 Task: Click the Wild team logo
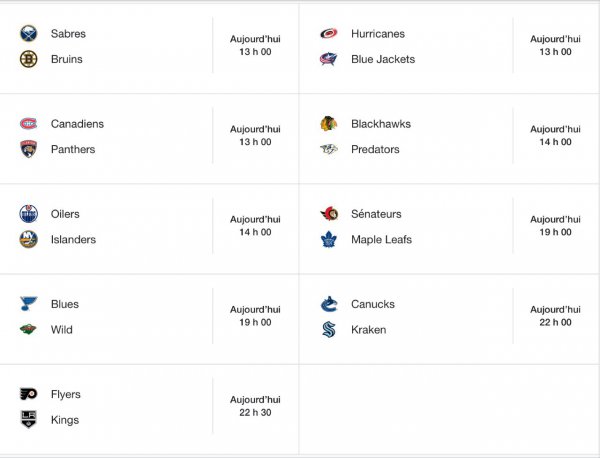pos(28,329)
